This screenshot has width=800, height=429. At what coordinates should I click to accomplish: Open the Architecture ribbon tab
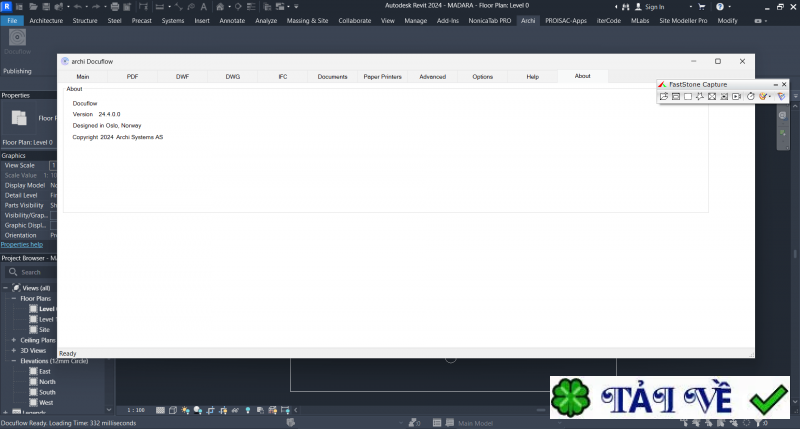pos(46,20)
